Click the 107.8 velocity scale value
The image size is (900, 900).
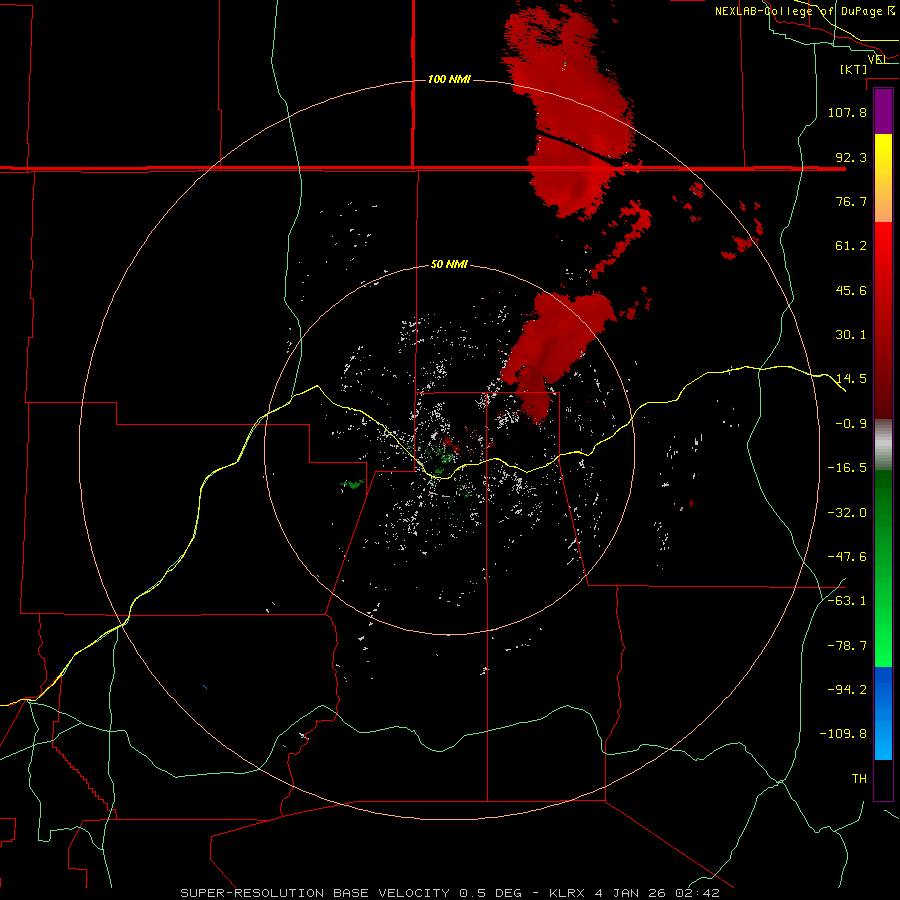[847, 112]
